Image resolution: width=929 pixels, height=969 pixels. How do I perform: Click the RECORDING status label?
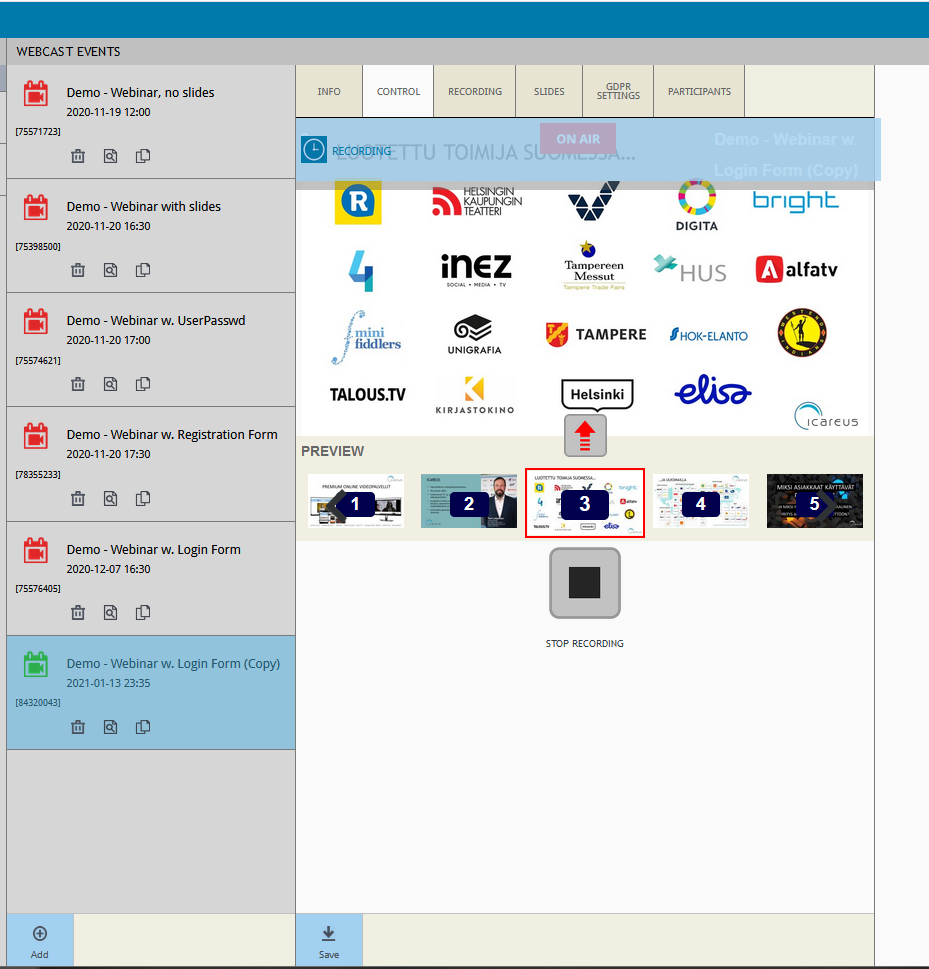[x=362, y=151]
